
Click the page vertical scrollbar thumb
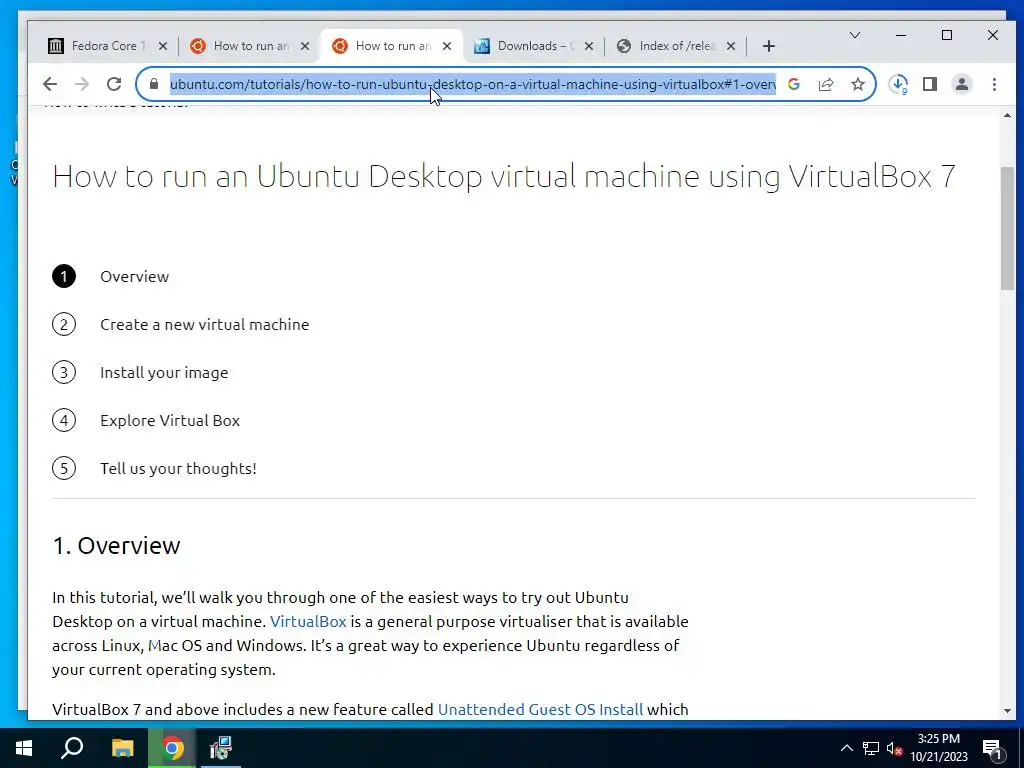[1007, 228]
